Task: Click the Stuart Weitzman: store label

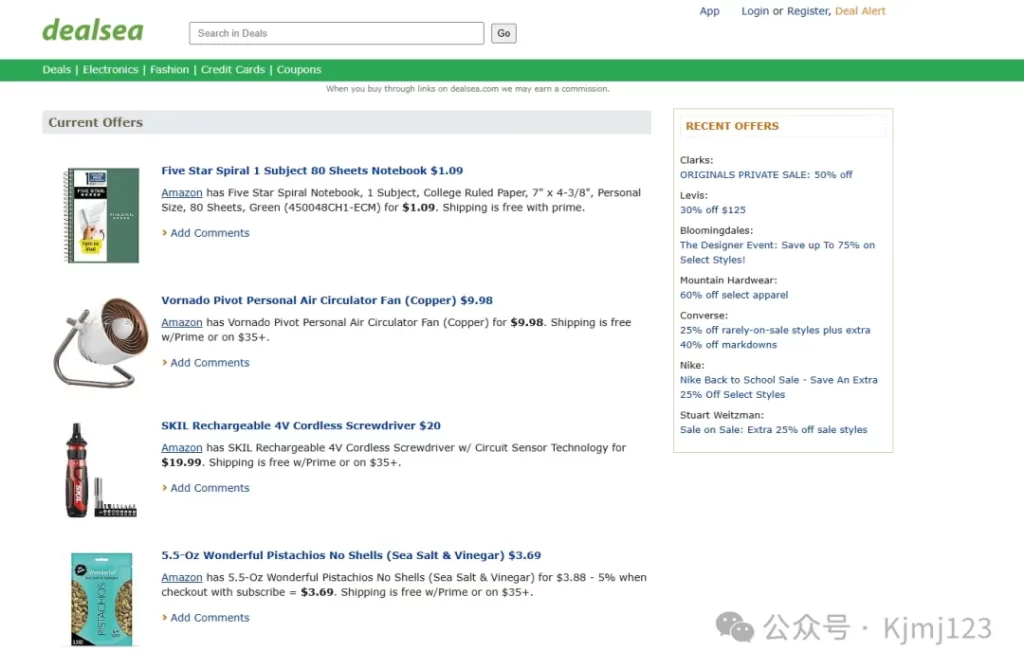Action: pos(722,416)
